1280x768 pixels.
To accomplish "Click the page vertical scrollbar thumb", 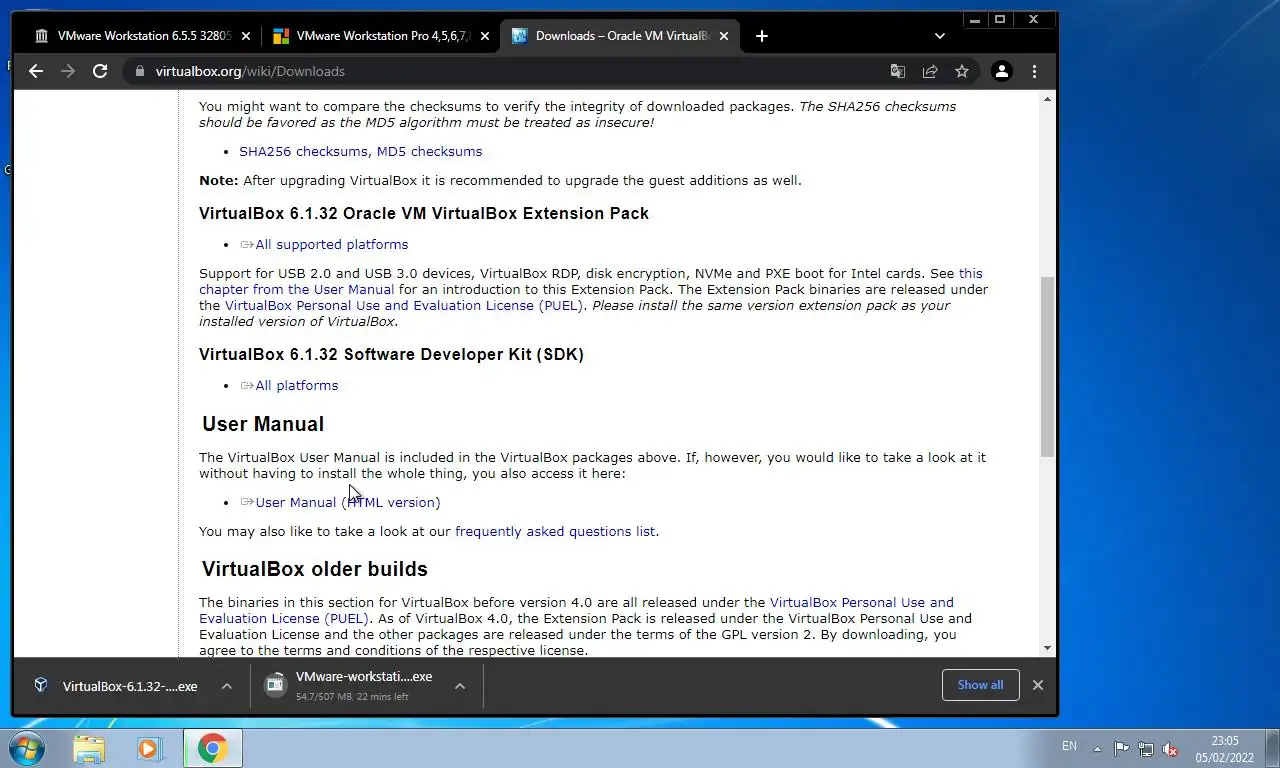I will point(1048,367).
